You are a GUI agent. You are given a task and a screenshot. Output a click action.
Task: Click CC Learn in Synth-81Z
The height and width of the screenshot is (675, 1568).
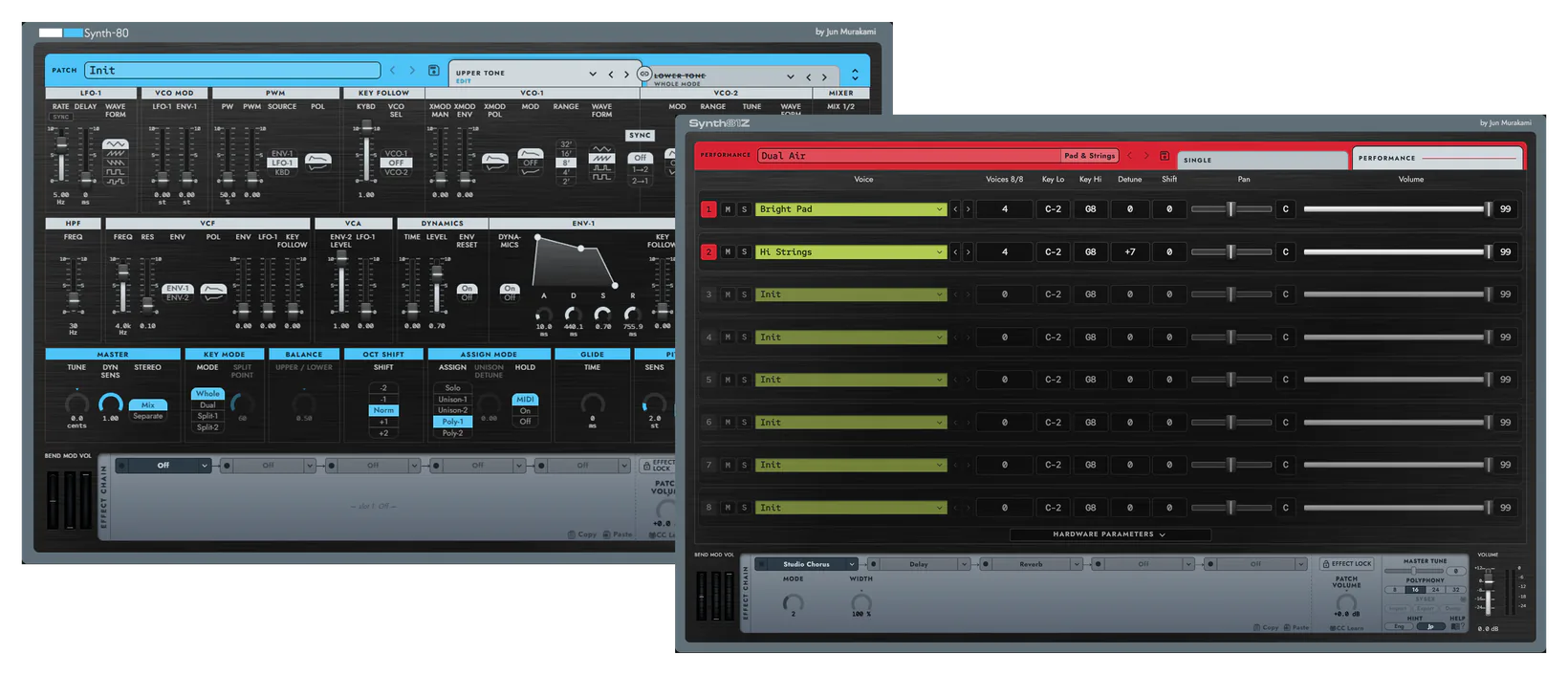(x=1346, y=628)
